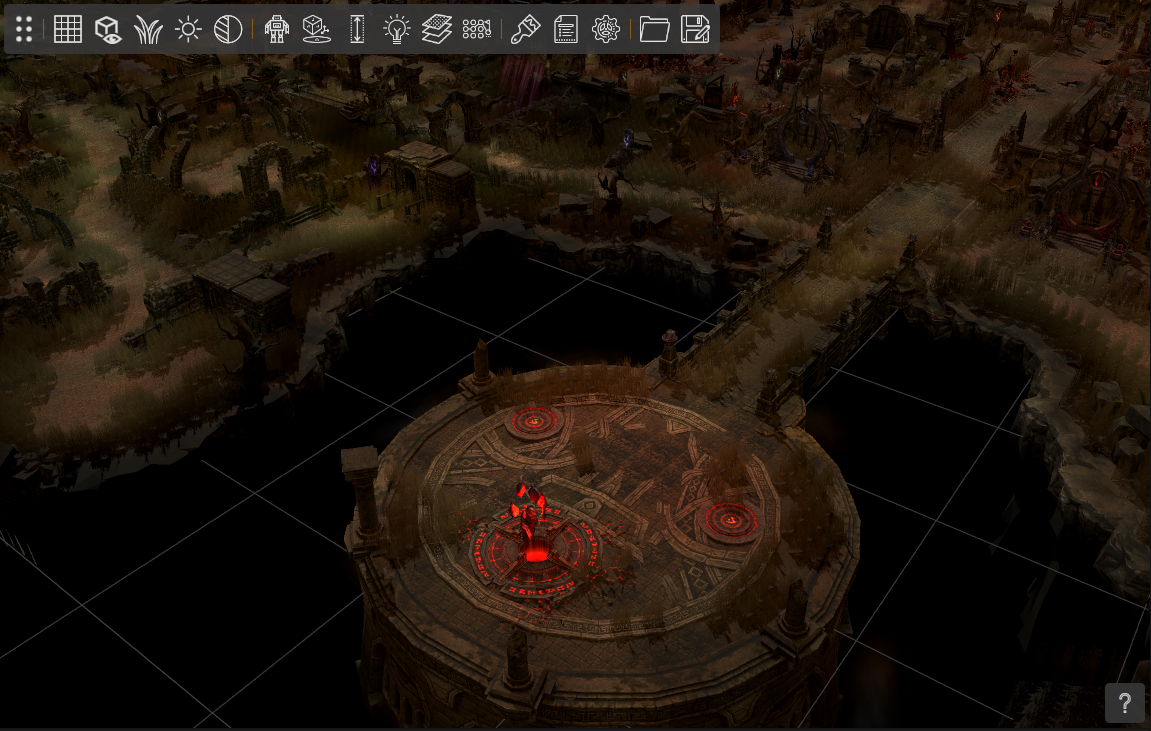This screenshot has height=731, width=1151.
Task: Click the open folder icon
Action: pyautogui.click(x=654, y=29)
